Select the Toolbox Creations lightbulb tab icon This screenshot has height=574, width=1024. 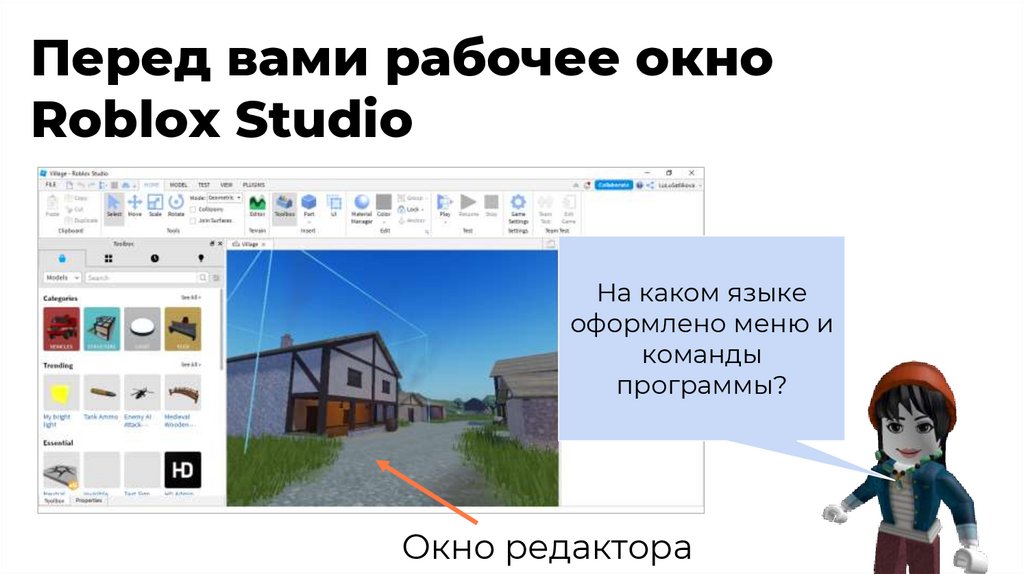[x=201, y=259]
